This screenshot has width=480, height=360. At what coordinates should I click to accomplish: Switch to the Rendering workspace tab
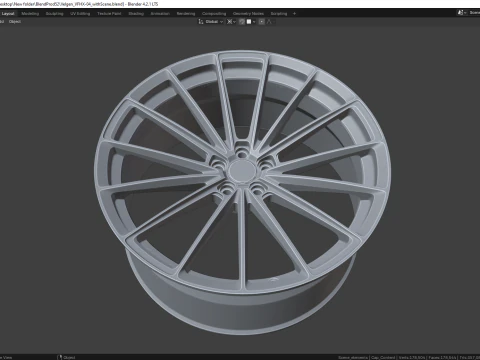pos(186,14)
